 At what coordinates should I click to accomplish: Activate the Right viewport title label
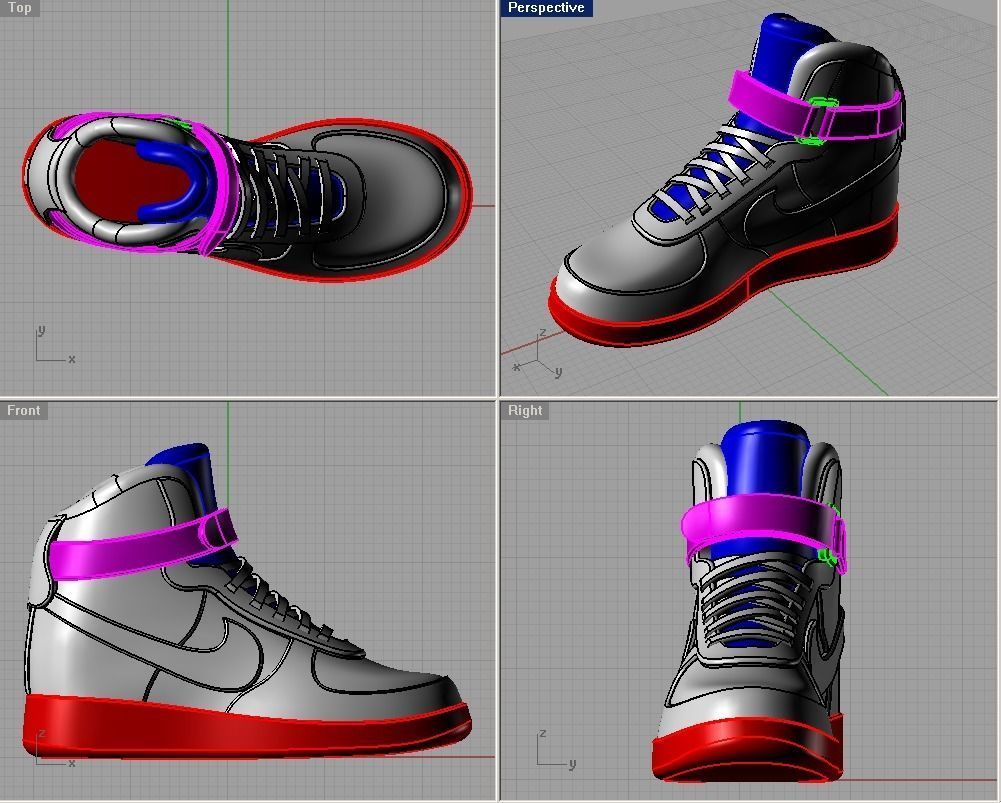click(x=525, y=410)
